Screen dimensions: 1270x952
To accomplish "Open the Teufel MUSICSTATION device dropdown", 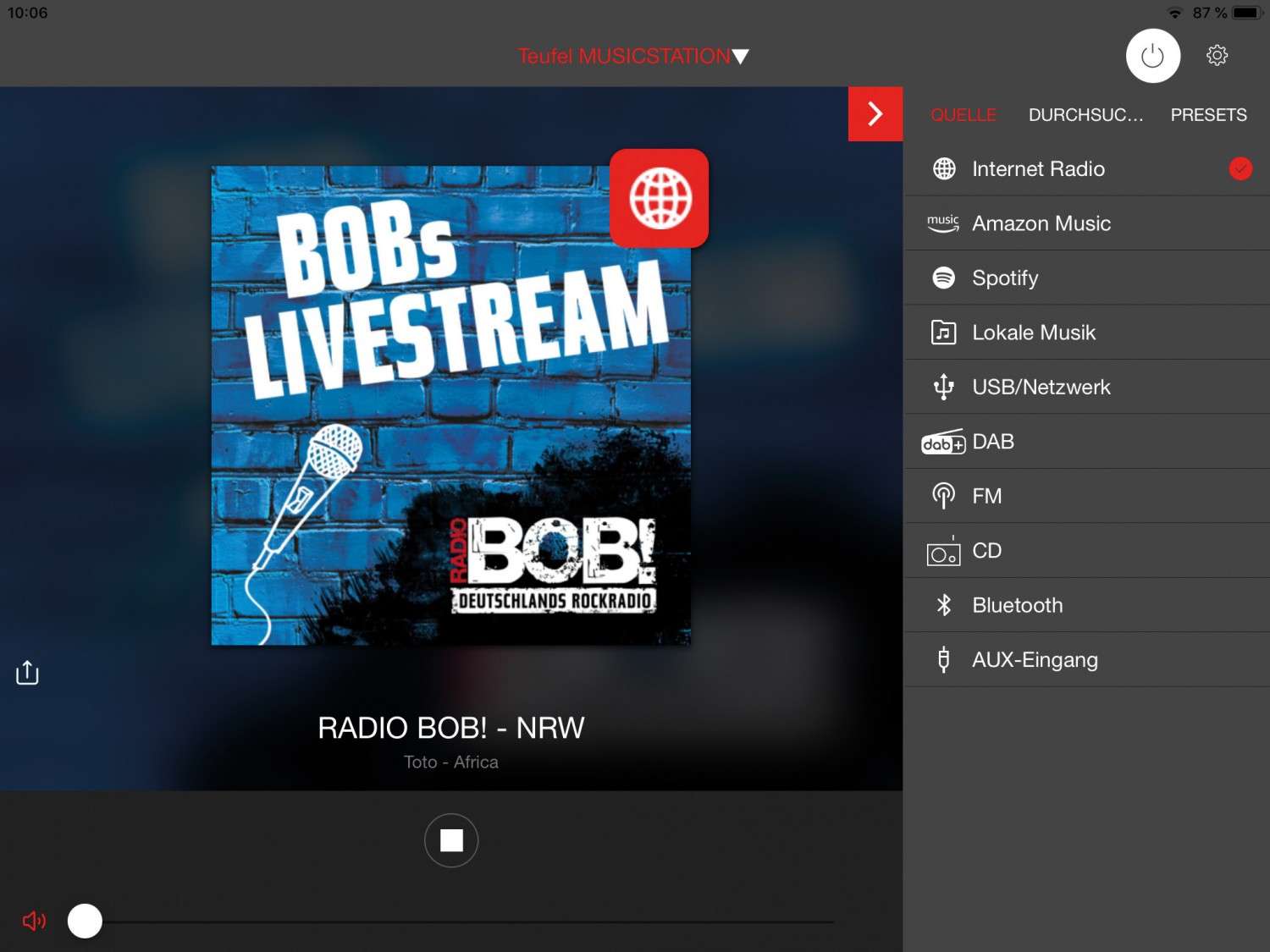I will (633, 57).
